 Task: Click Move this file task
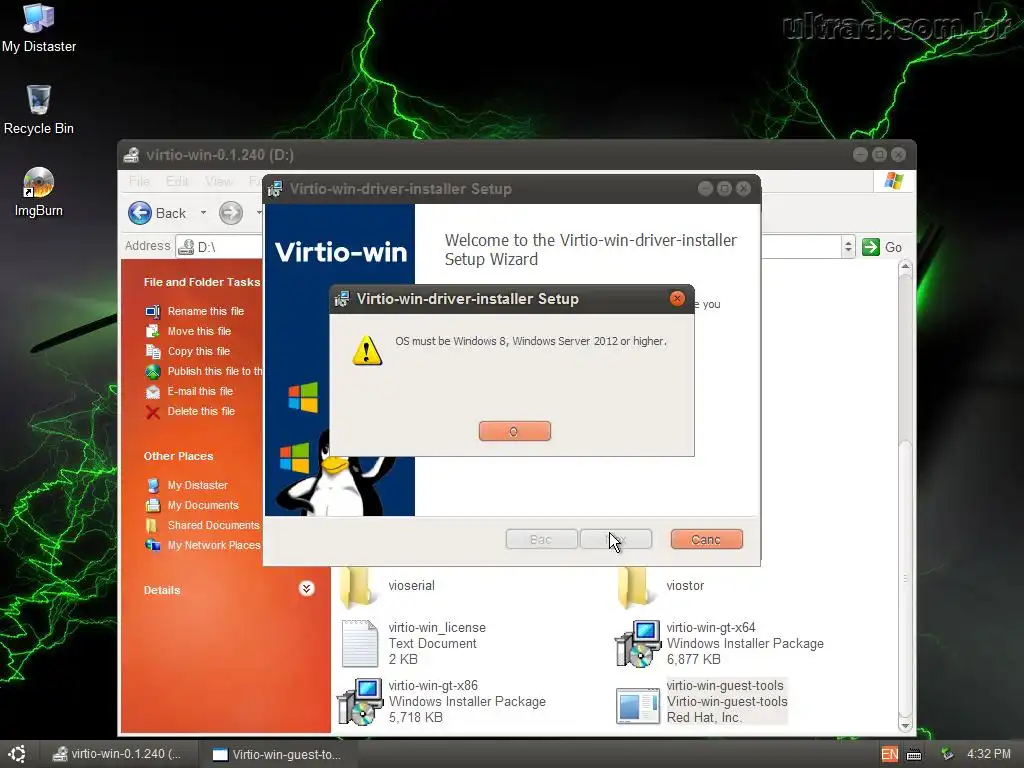pyautogui.click(x=199, y=331)
